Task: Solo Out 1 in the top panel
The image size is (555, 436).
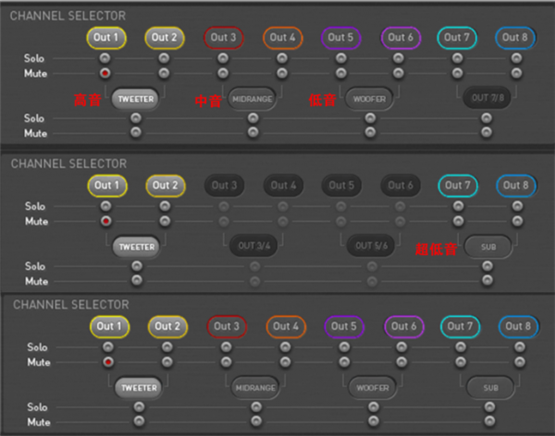Action: click(105, 58)
